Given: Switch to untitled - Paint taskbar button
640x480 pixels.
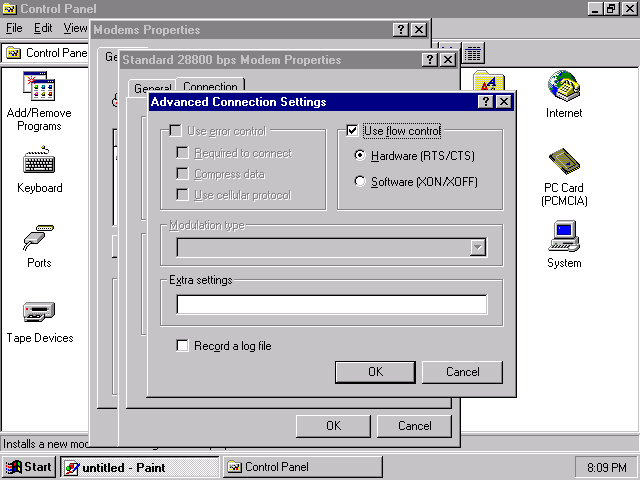Looking at the screenshot, I should (140, 467).
